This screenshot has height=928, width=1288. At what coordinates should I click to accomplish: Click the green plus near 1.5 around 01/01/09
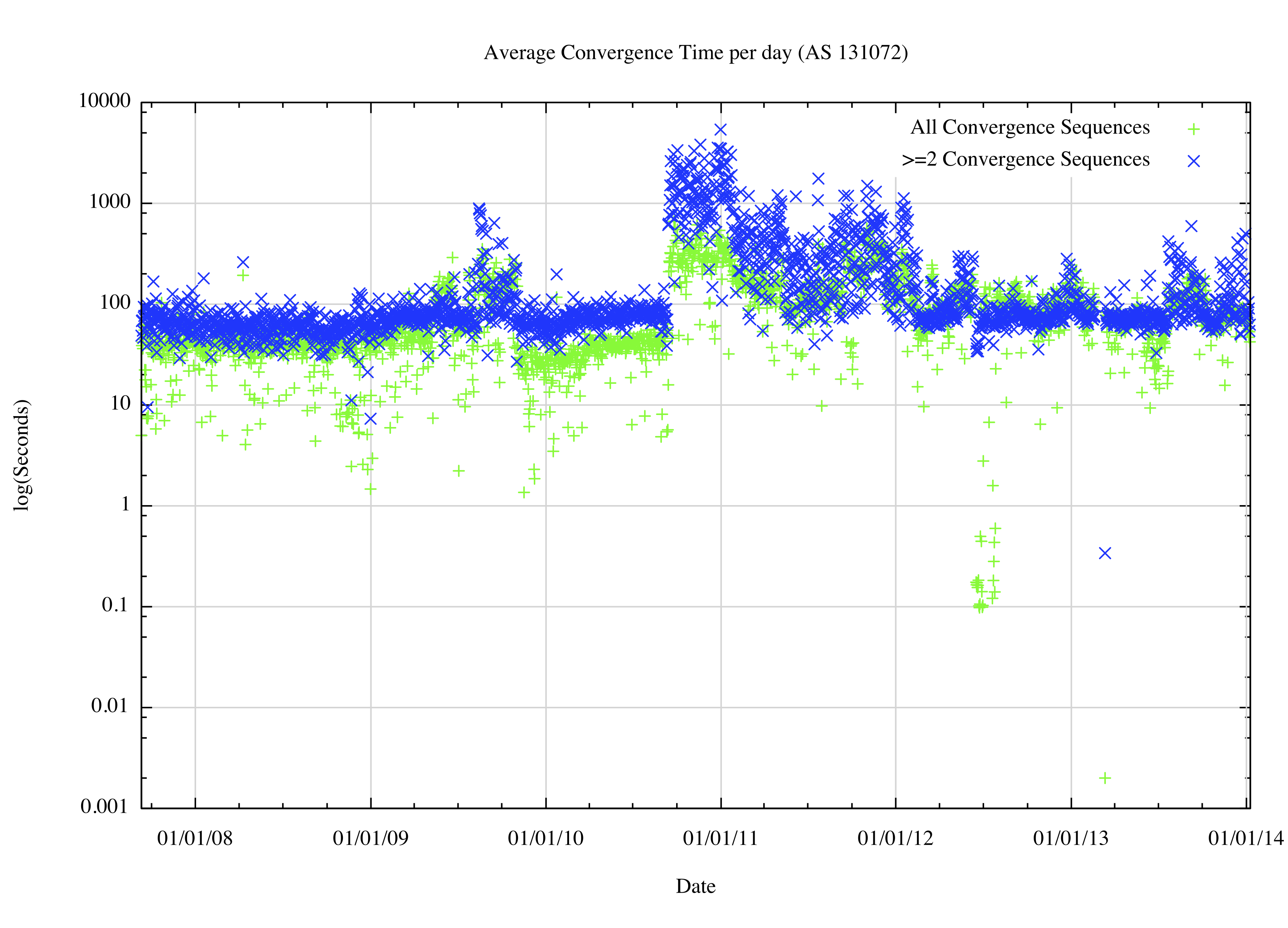[370, 489]
